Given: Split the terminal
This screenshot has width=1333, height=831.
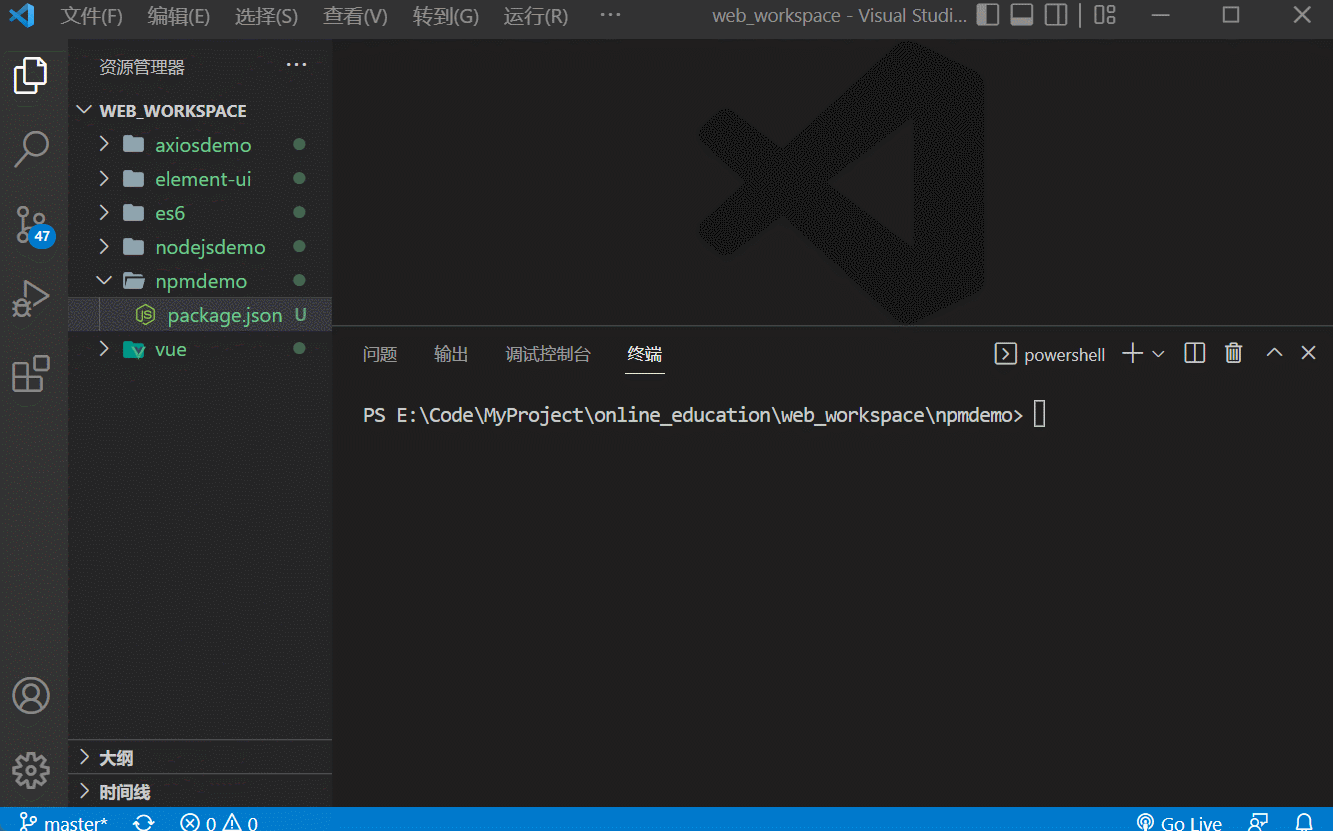Looking at the screenshot, I should pyautogui.click(x=1194, y=353).
